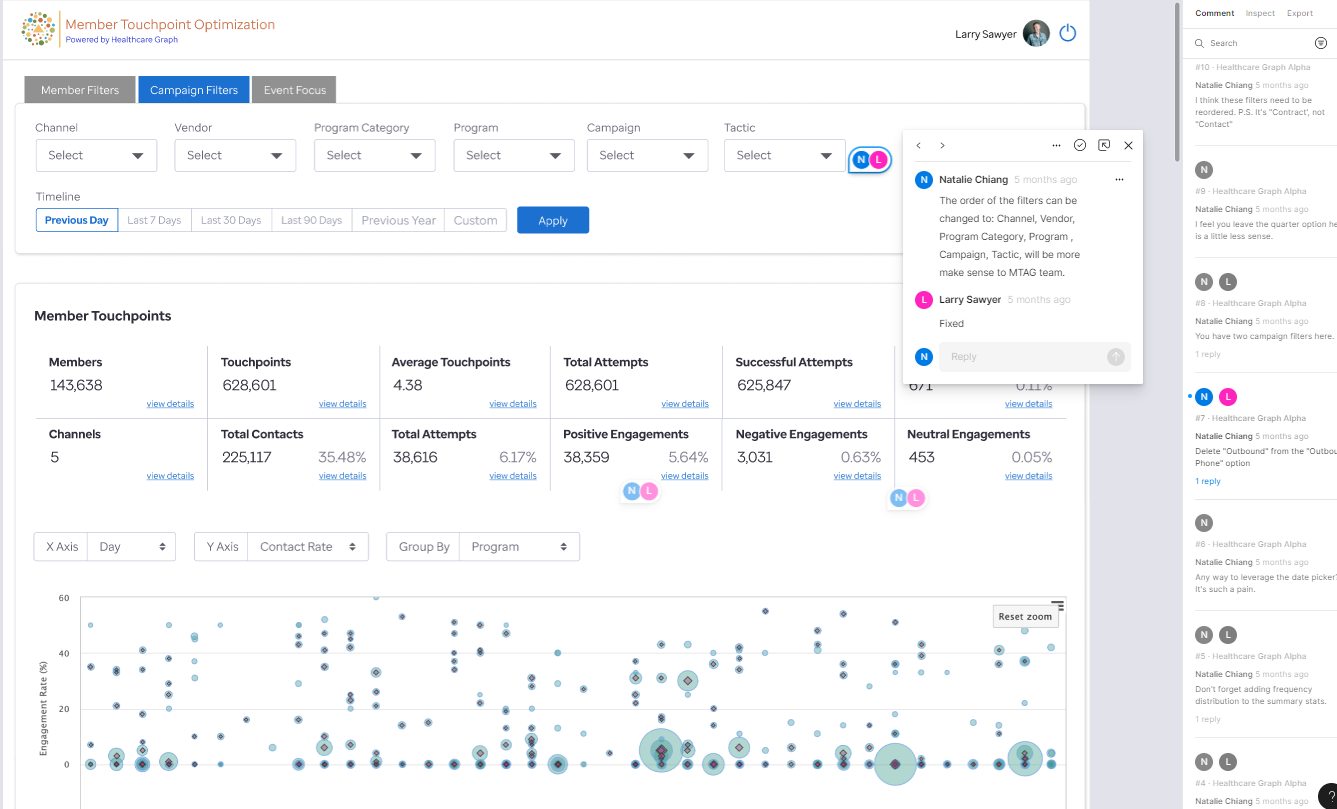
Task: View details for Negative Engagements
Action: tap(857, 476)
